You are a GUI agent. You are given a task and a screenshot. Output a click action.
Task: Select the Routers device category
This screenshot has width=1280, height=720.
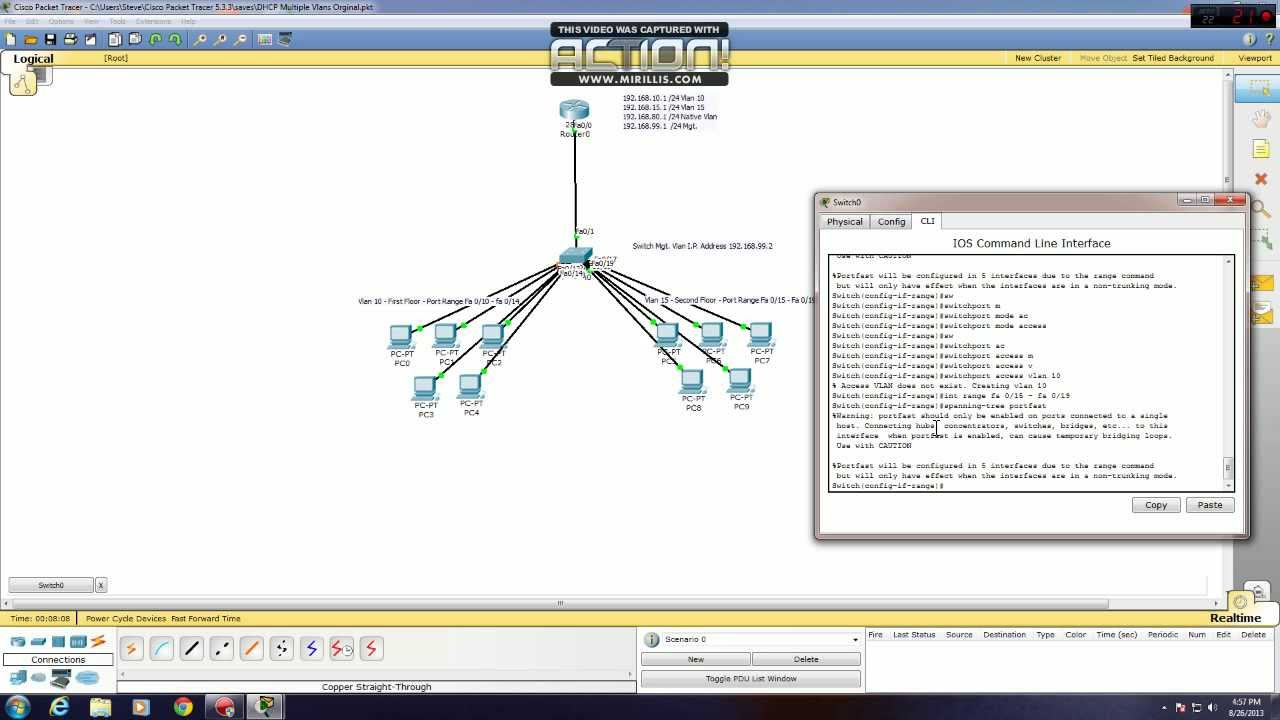(17, 641)
